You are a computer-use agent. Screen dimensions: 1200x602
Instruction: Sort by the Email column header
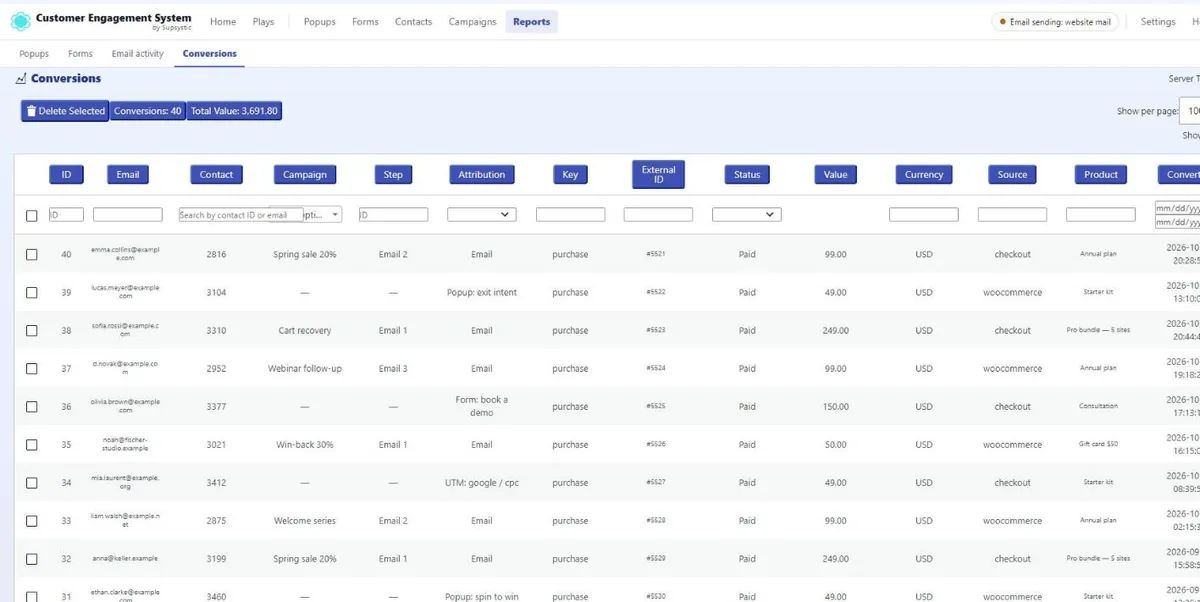tap(128, 174)
